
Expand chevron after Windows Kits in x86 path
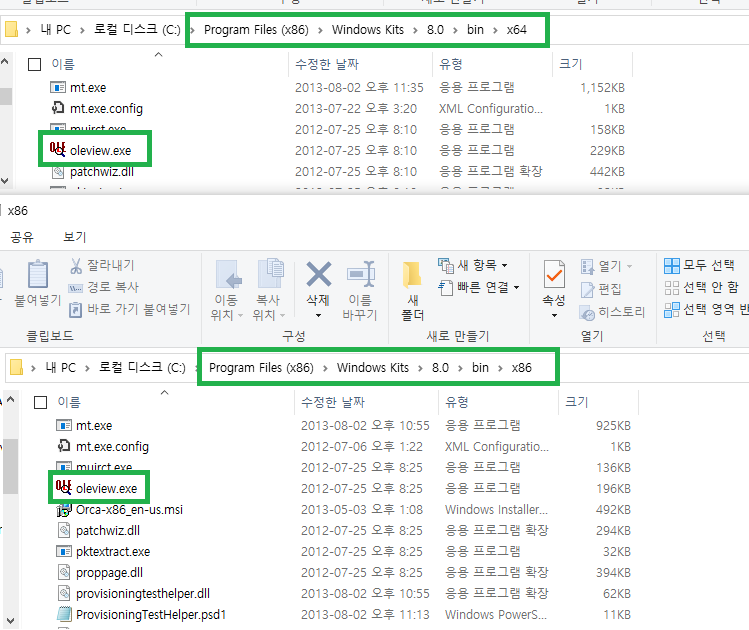pyautogui.click(x=420, y=368)
